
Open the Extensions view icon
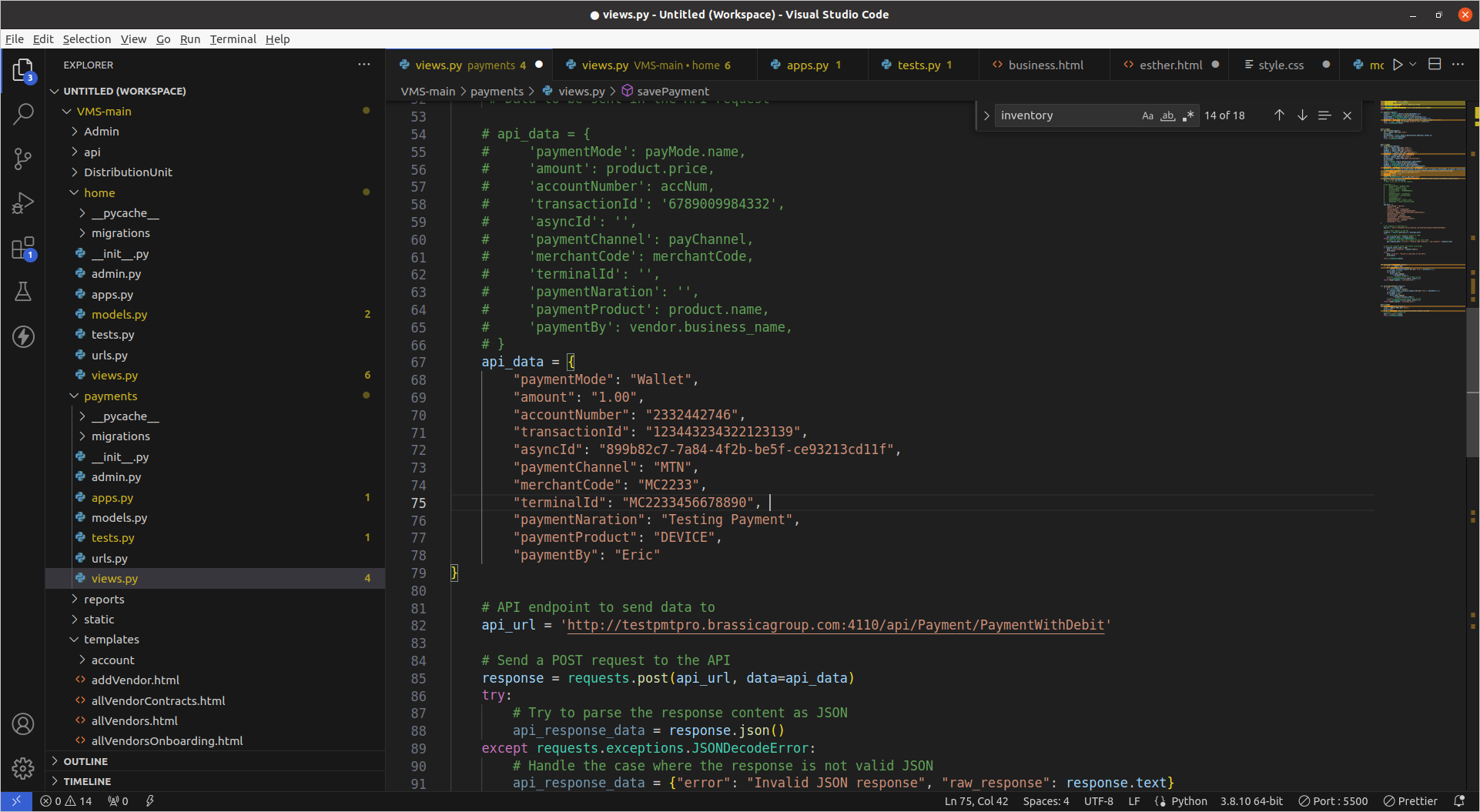(x=23, y=248)
